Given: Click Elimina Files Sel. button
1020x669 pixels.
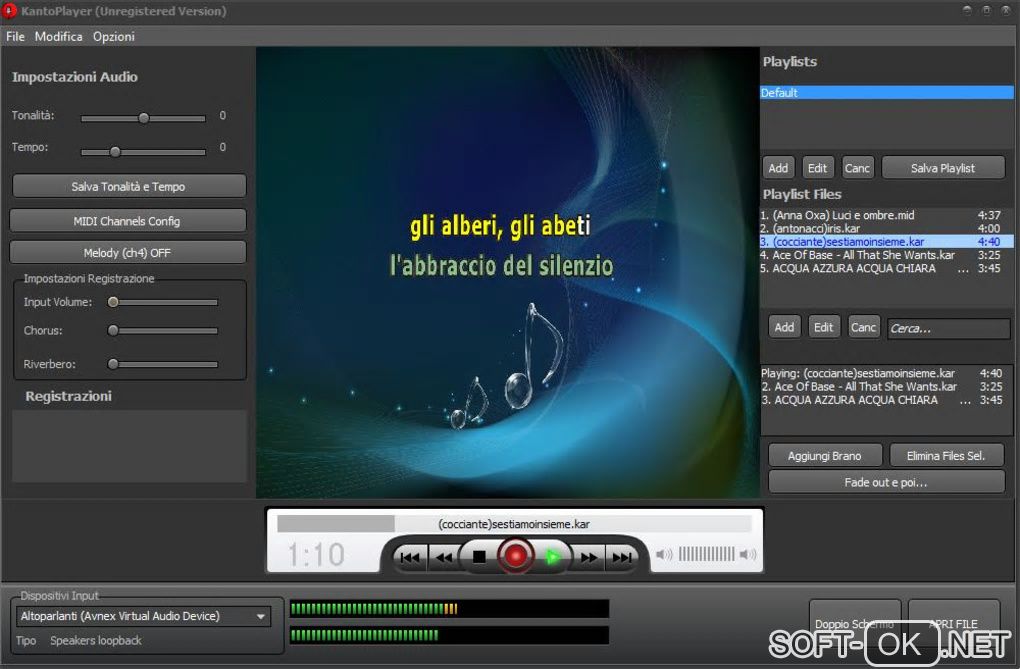Looking at the screenshot, I should pos(946,456).
